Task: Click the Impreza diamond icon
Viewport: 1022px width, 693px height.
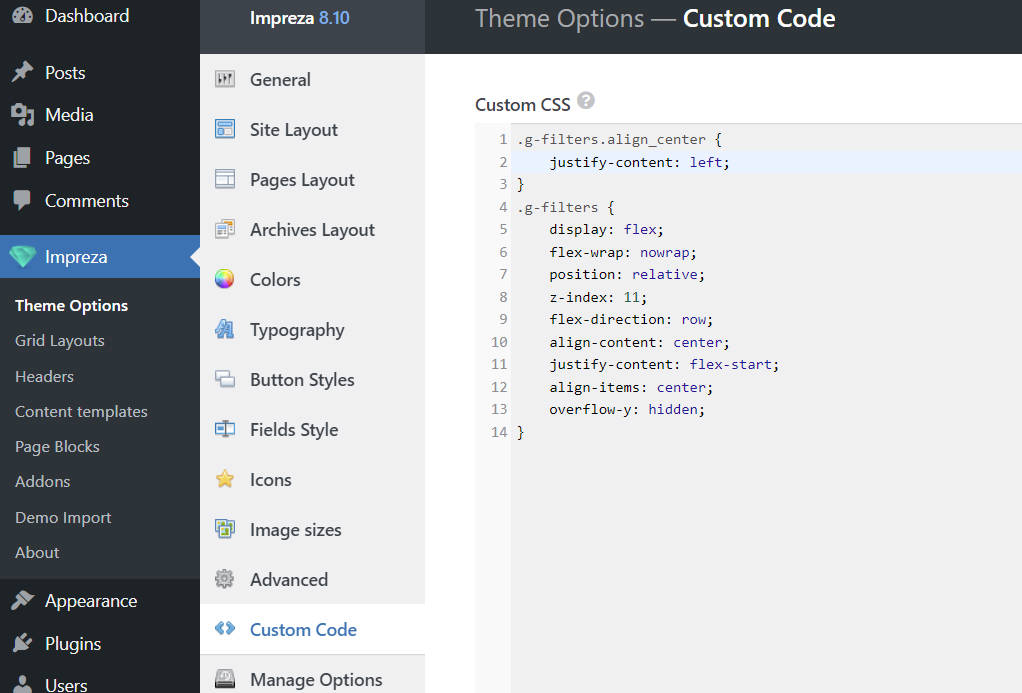Action: [x=22, y=257]
